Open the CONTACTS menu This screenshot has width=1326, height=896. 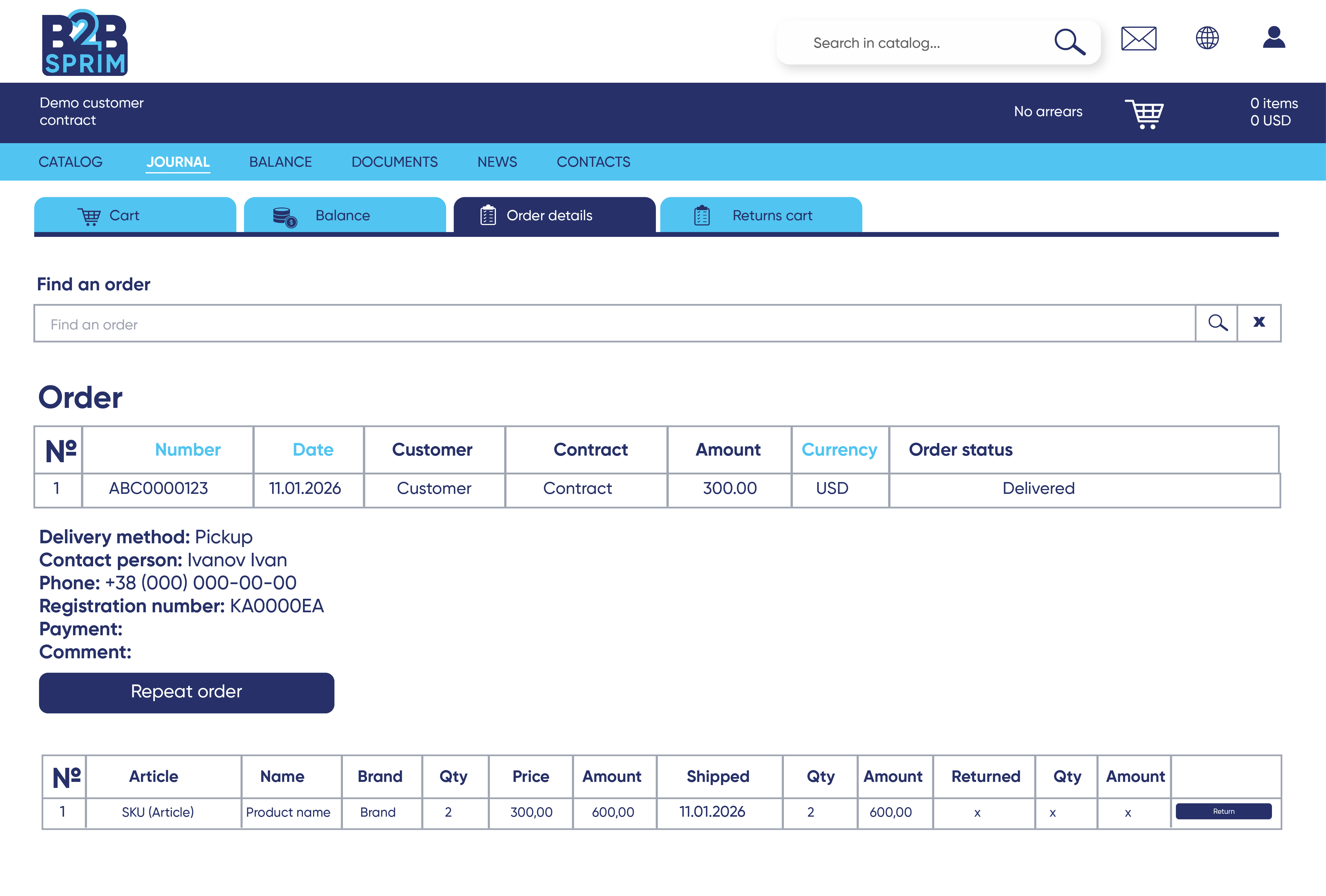(x=593, y=162)
